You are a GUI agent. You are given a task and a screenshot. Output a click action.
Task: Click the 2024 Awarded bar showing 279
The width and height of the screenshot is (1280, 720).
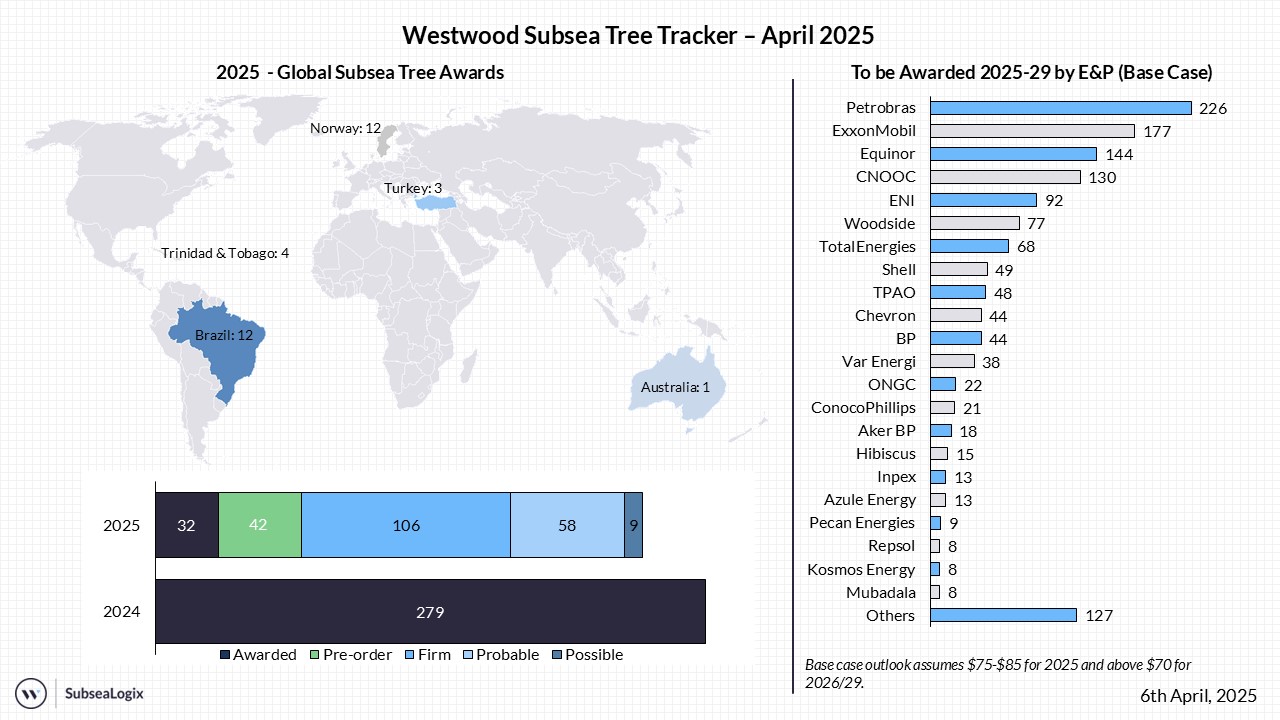click(x=430, y=611)
